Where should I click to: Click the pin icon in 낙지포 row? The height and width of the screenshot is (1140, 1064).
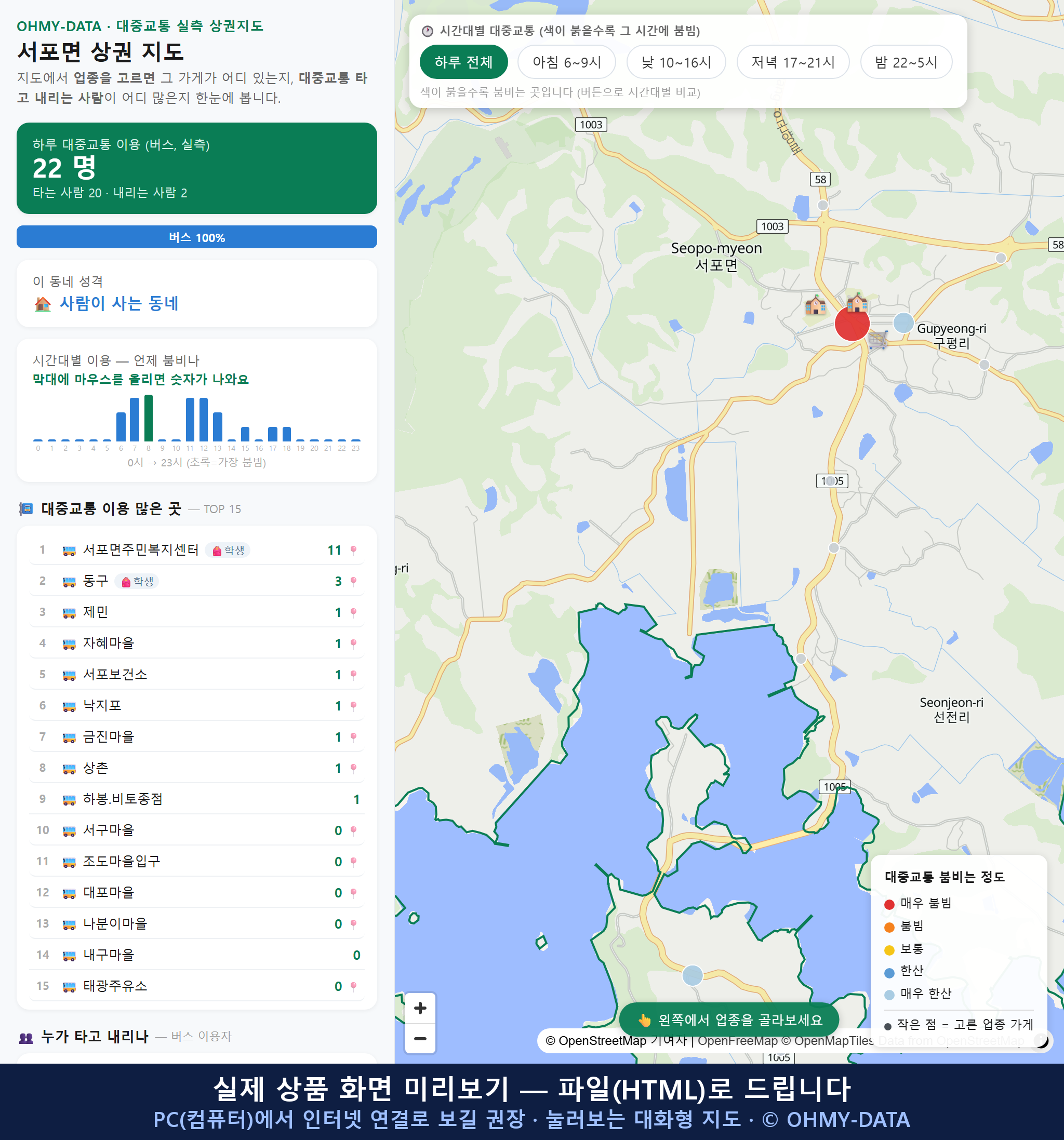353,706
